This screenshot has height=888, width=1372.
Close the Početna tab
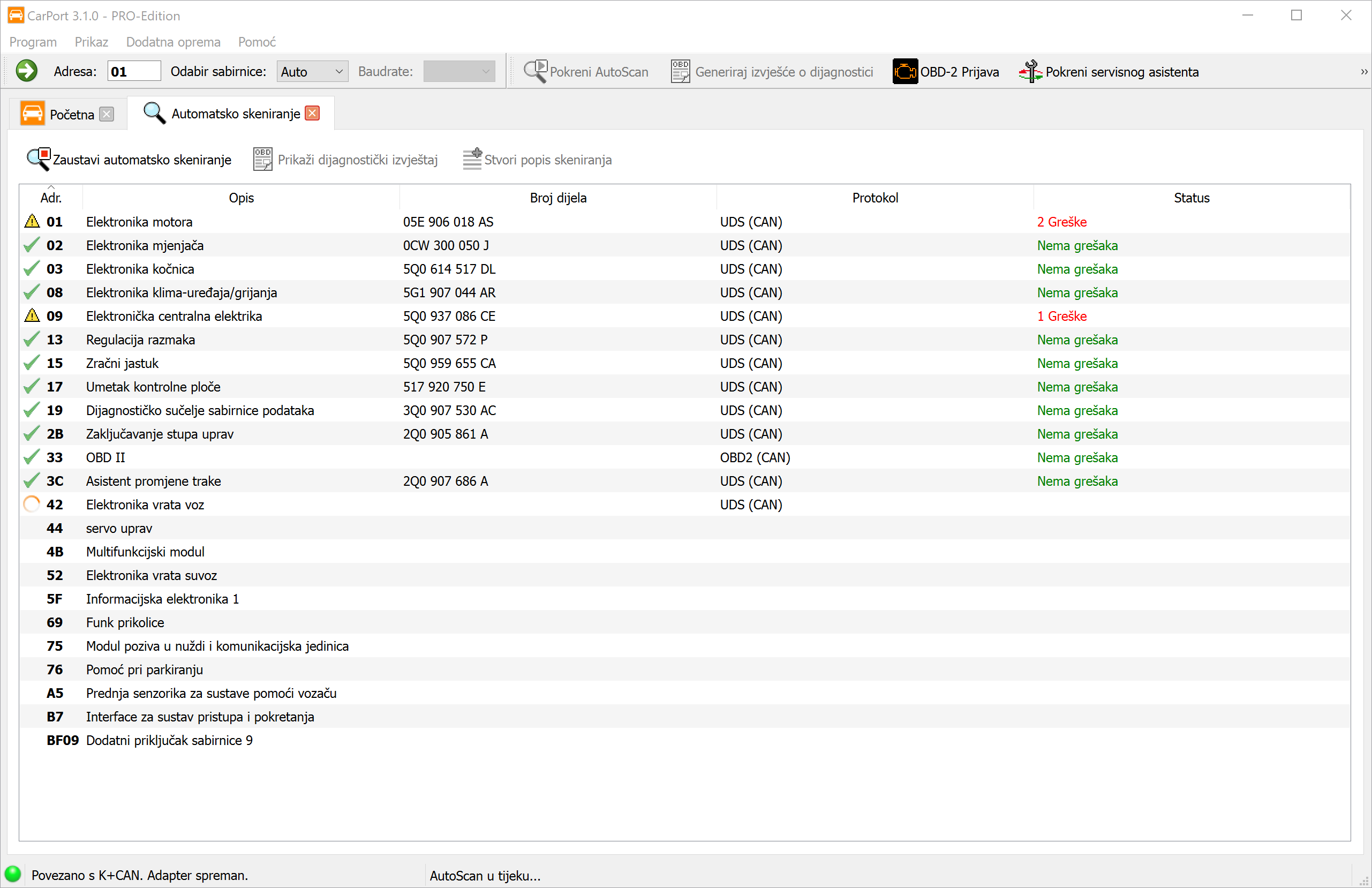(x=107, y=114)
